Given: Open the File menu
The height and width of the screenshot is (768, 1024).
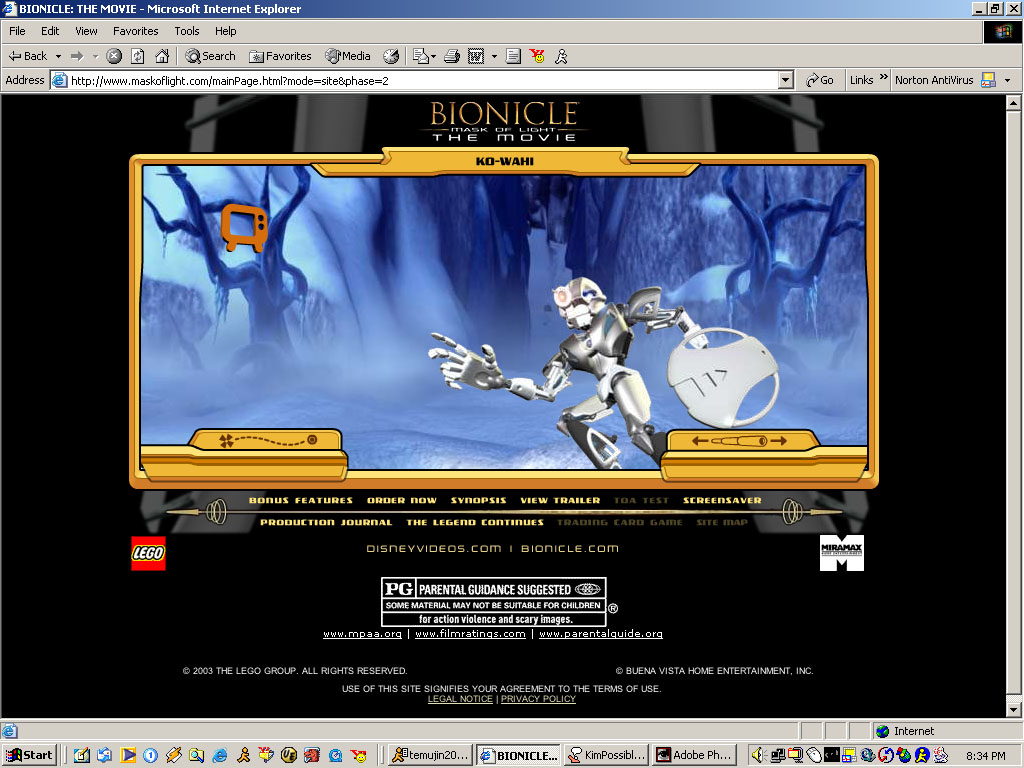Looking at the screenshot, I should point(17,31).
